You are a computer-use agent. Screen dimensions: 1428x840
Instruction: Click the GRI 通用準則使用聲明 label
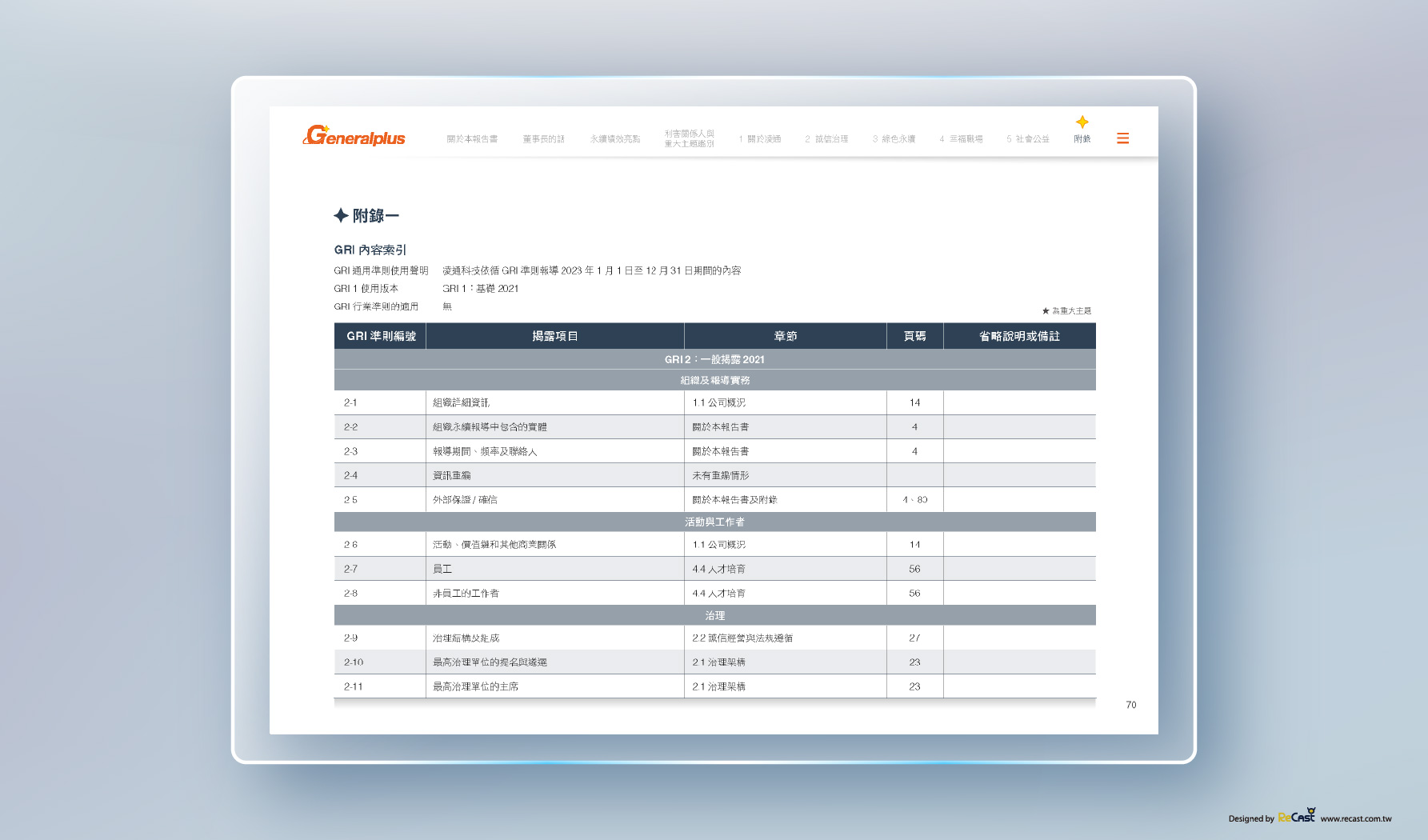pos(381,270)
